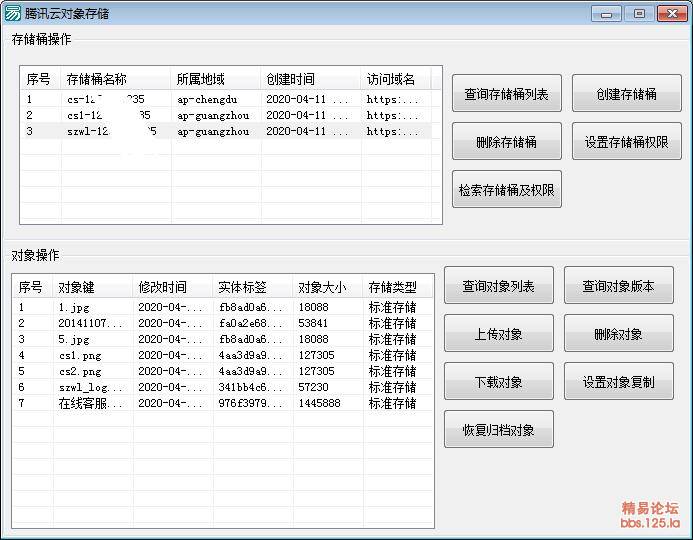The image size is (693, 540).
Task: Click the 实体标签 column header
Action: (253, 287)
